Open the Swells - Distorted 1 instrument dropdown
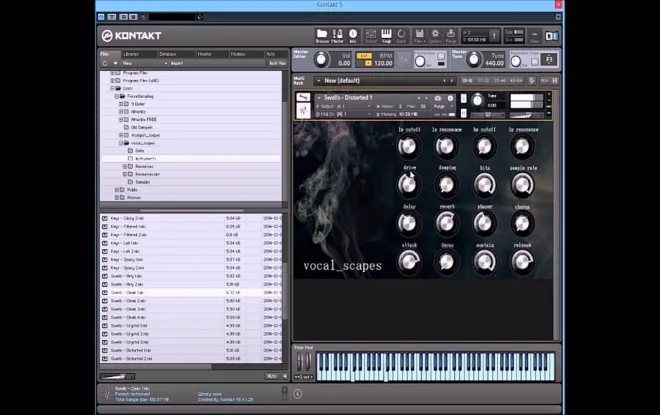660x415 pixels. [319, 98]
